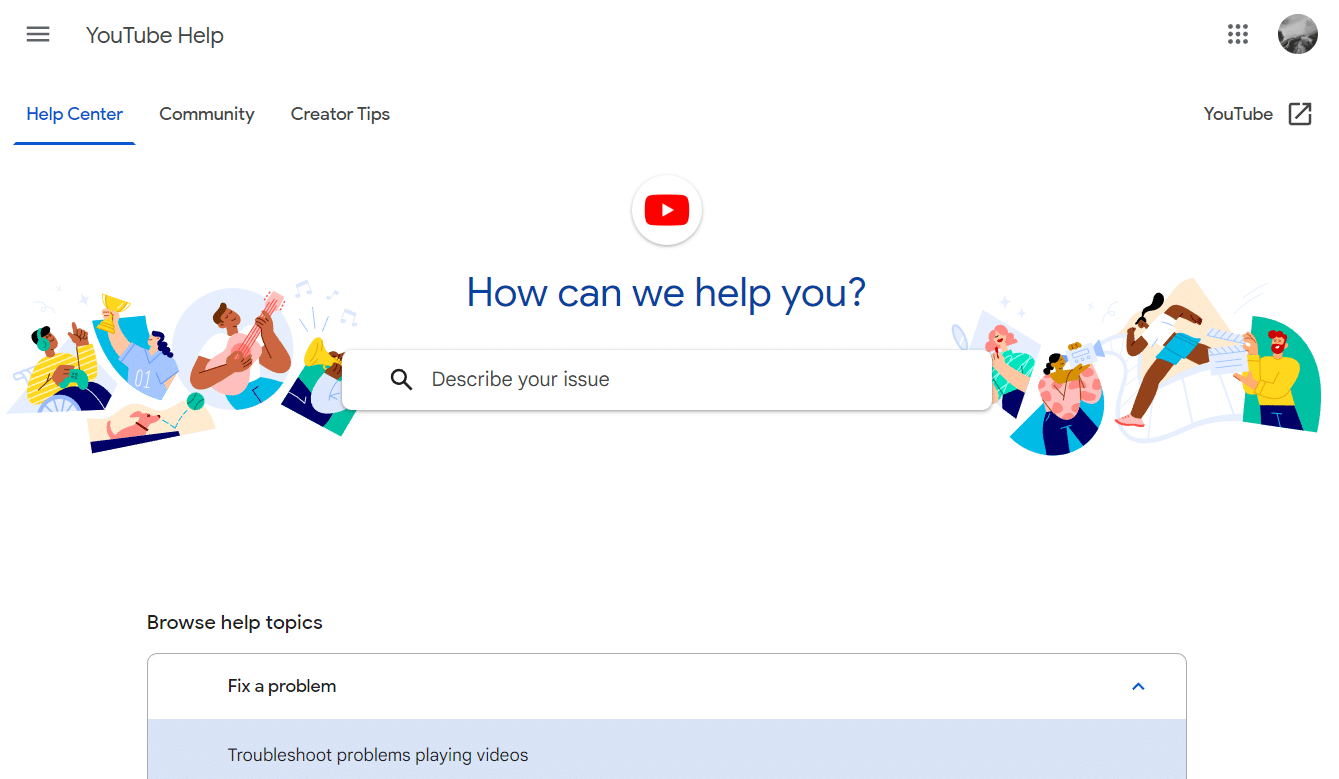Click the Browse help topics heading

235,623
